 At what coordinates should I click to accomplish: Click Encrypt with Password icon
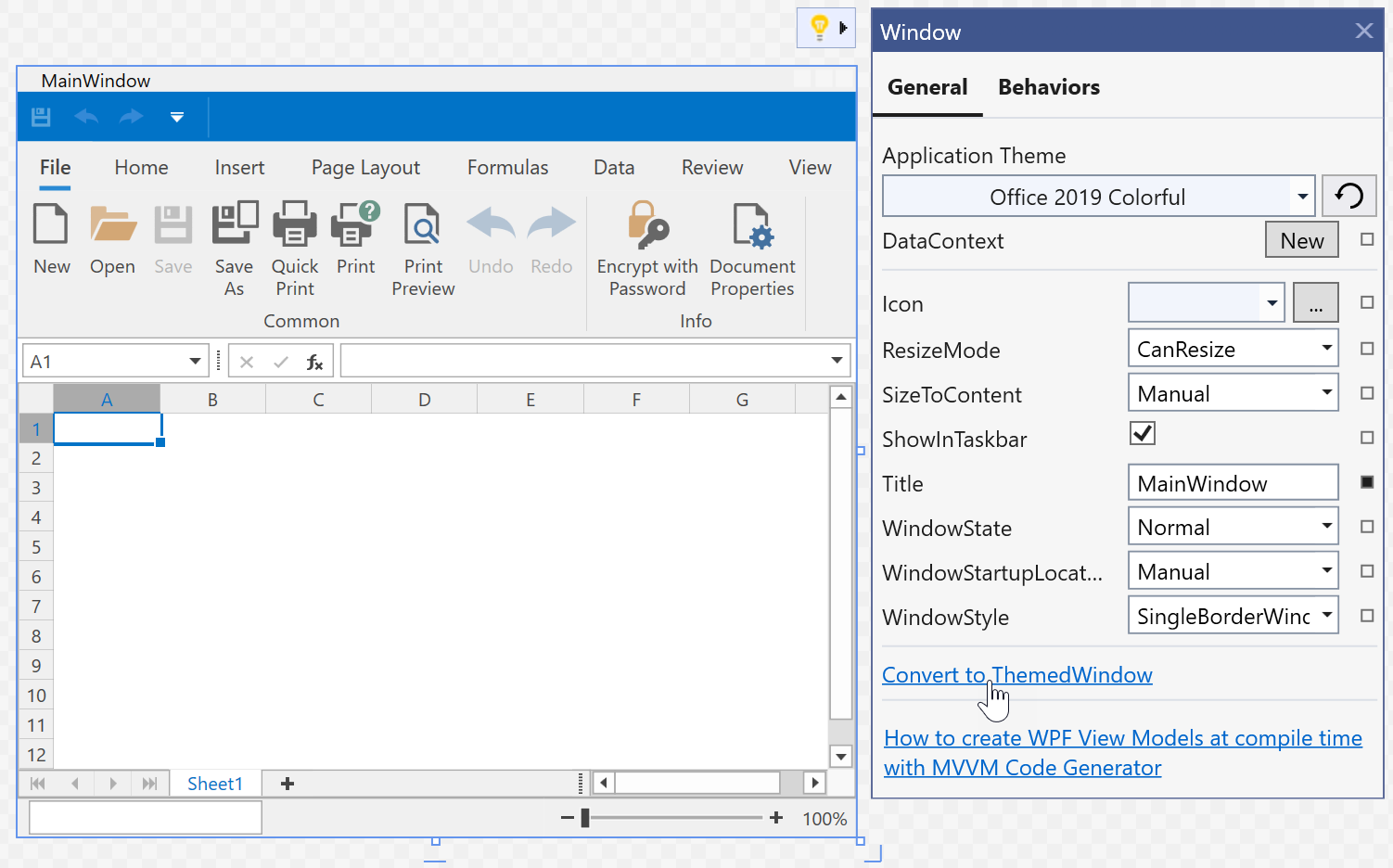coord(647,225)
